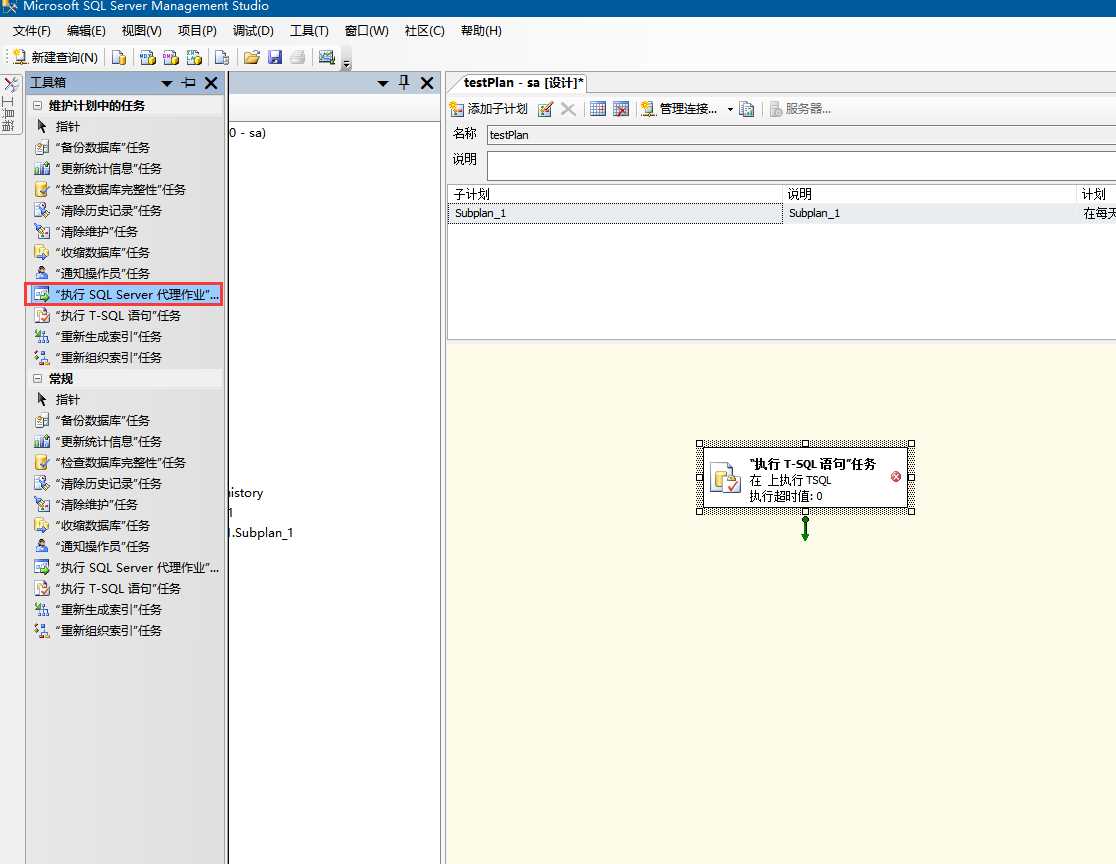
Task: Open the 文件(F) menu
Action: tap(32, 31)
